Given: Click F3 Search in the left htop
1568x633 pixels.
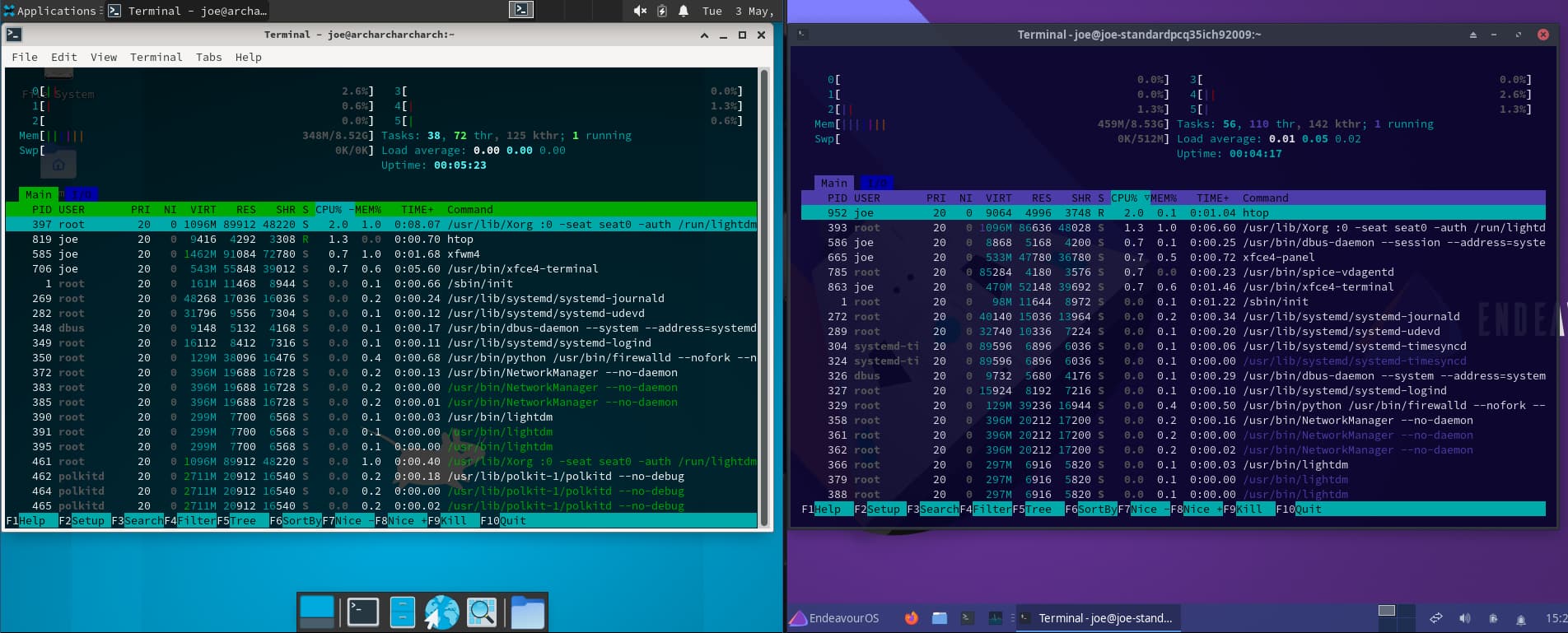Looking at the screenshot, I should pos(138,520).
